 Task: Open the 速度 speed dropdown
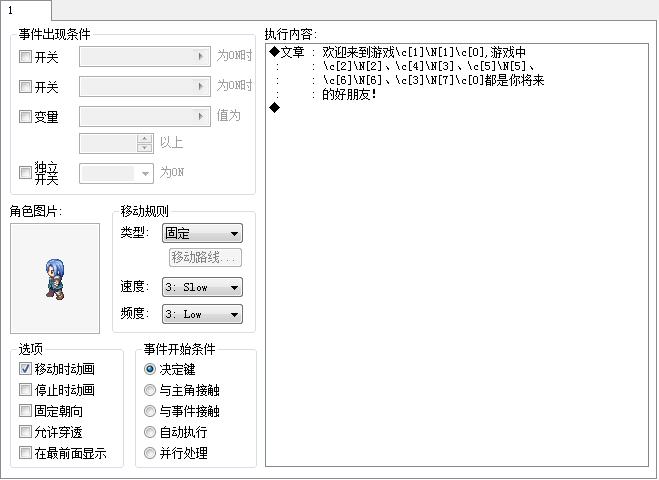(202, 287)
